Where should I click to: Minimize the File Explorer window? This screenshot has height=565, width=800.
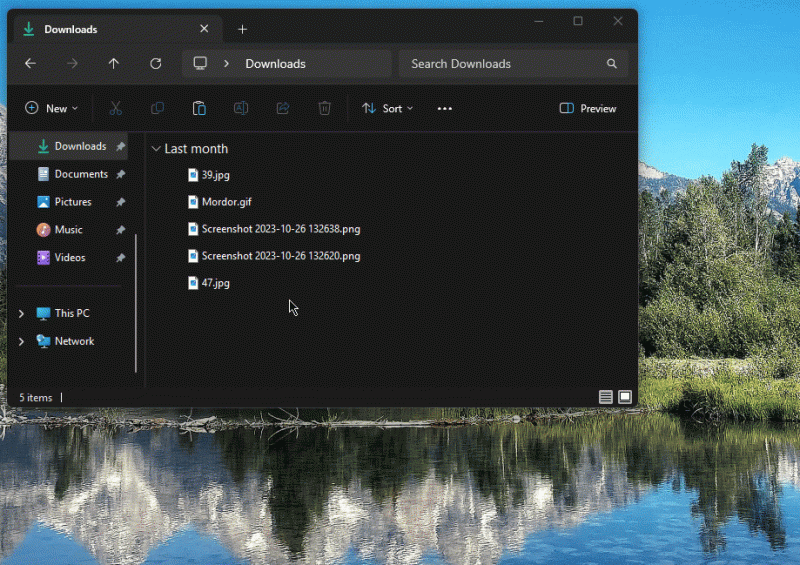coord(539,21)
